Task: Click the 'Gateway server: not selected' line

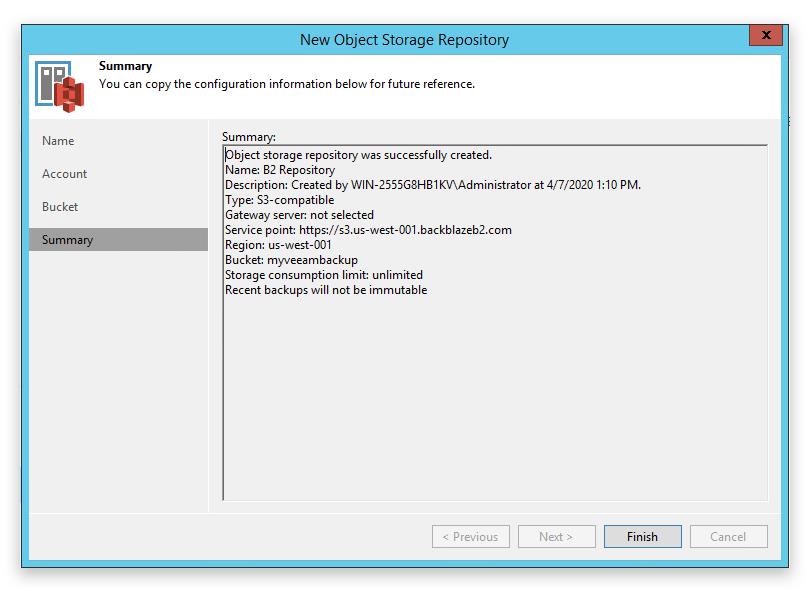Action: 299,215
